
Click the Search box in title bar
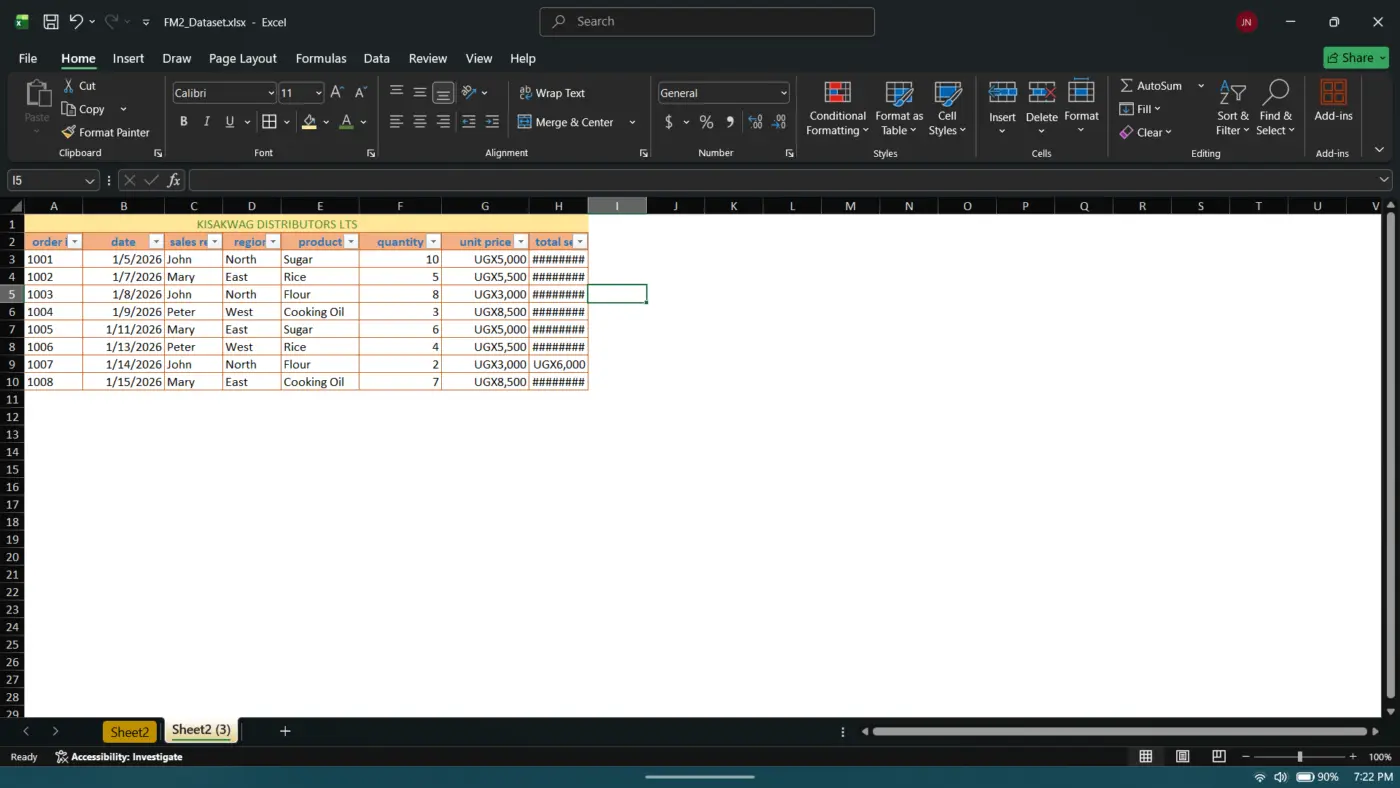pyautogui.click(x=707, y=21)
